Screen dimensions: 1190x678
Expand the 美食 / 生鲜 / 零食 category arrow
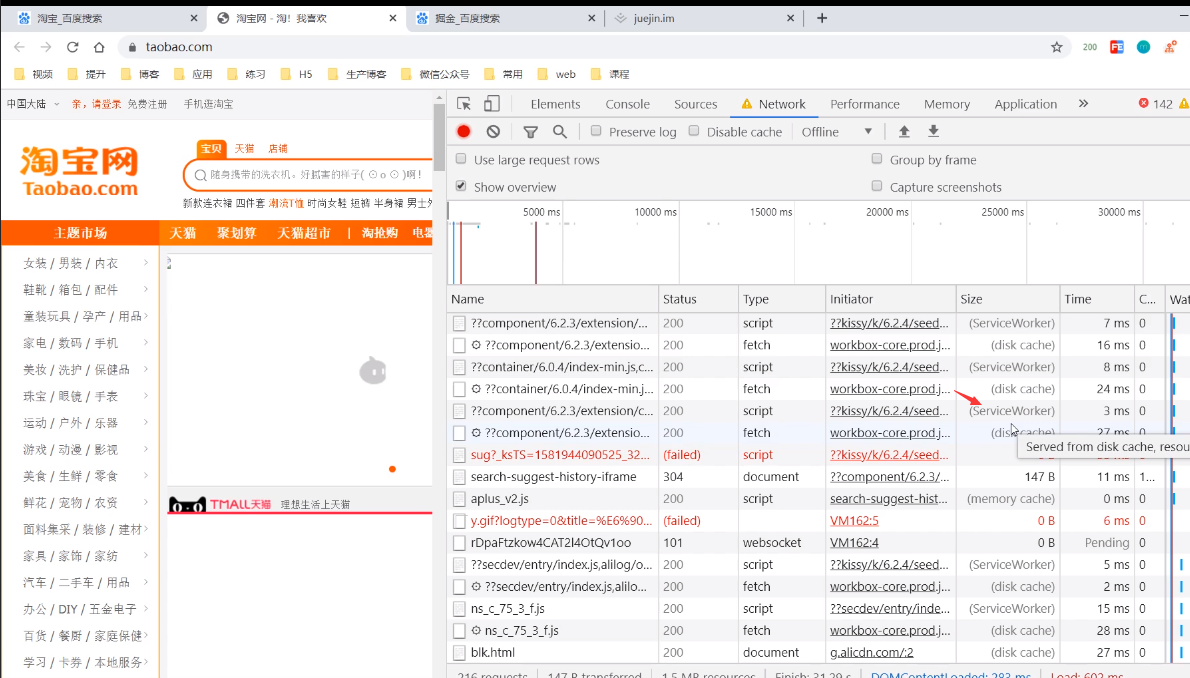tap(146, 476)
